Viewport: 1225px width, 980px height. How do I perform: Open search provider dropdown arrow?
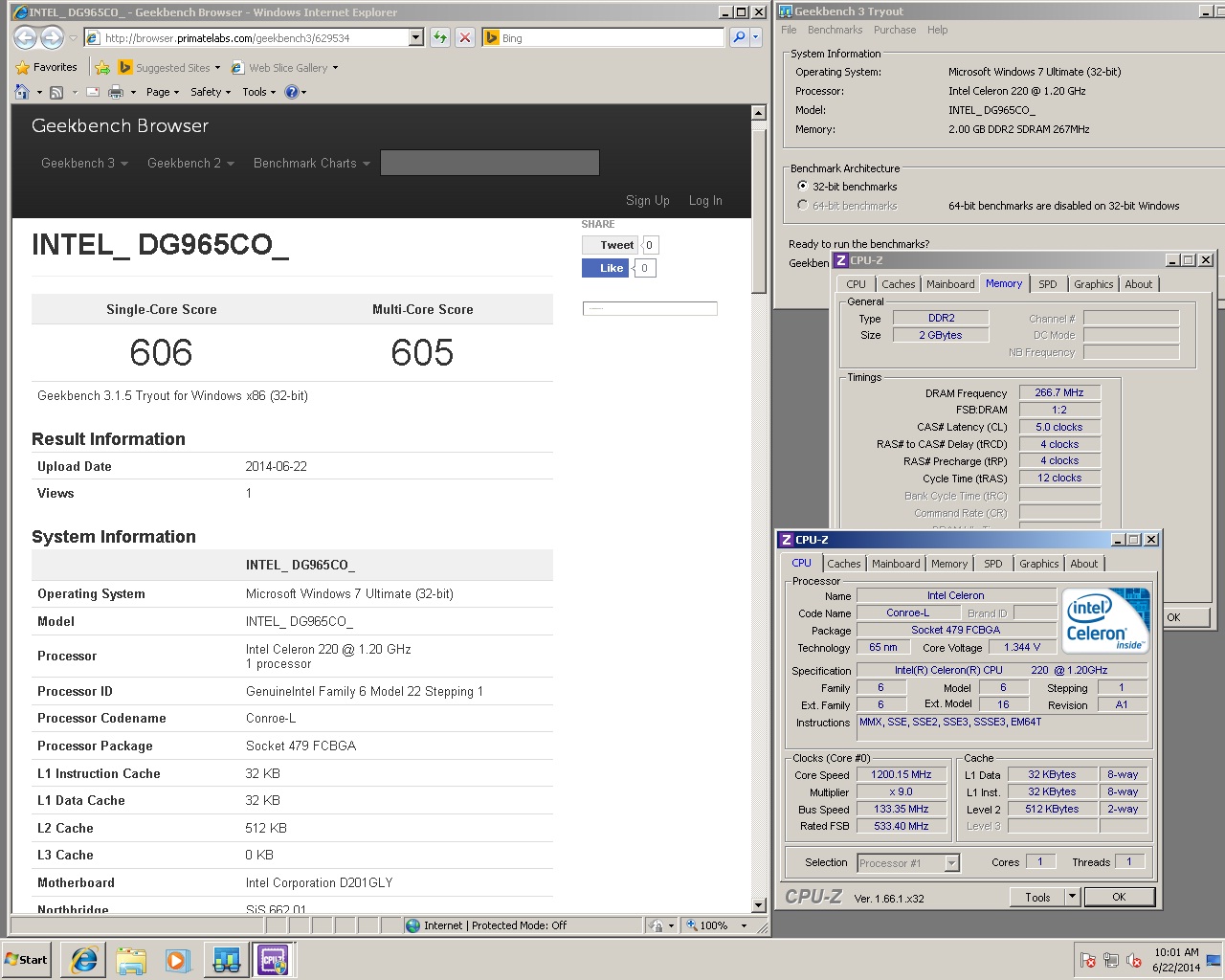coord(755,37)
